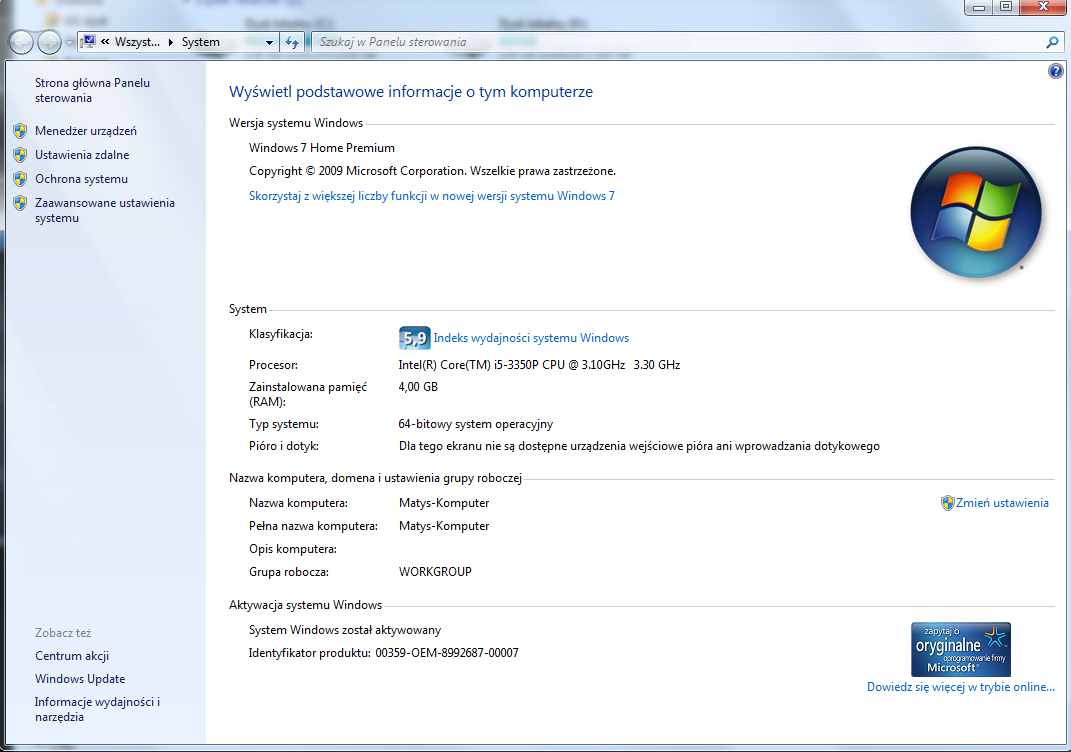The image size is (1071, 752).
Task: Refresh the page with the refresh icon
Action: (292, 42)
